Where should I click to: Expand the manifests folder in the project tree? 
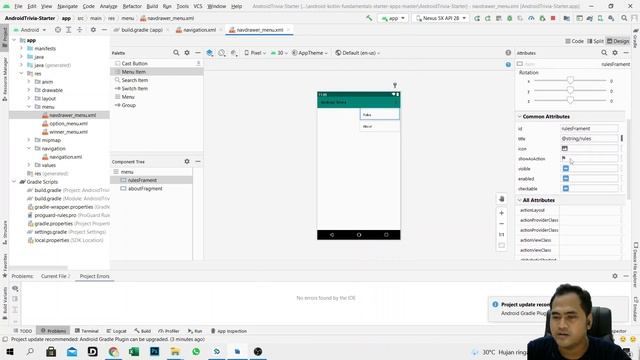point(22,49)
